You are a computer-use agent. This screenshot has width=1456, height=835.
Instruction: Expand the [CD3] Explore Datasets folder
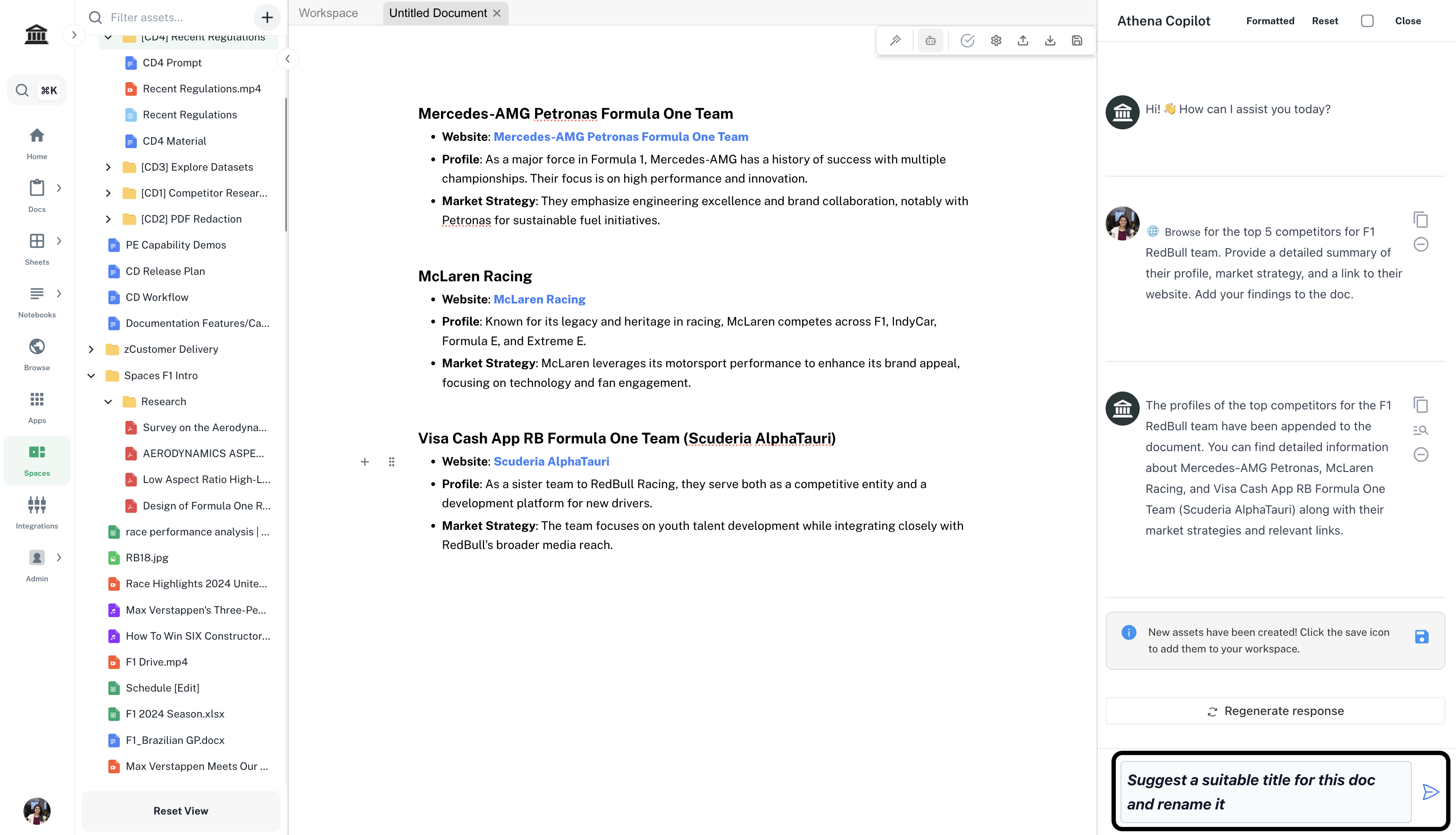108,167
